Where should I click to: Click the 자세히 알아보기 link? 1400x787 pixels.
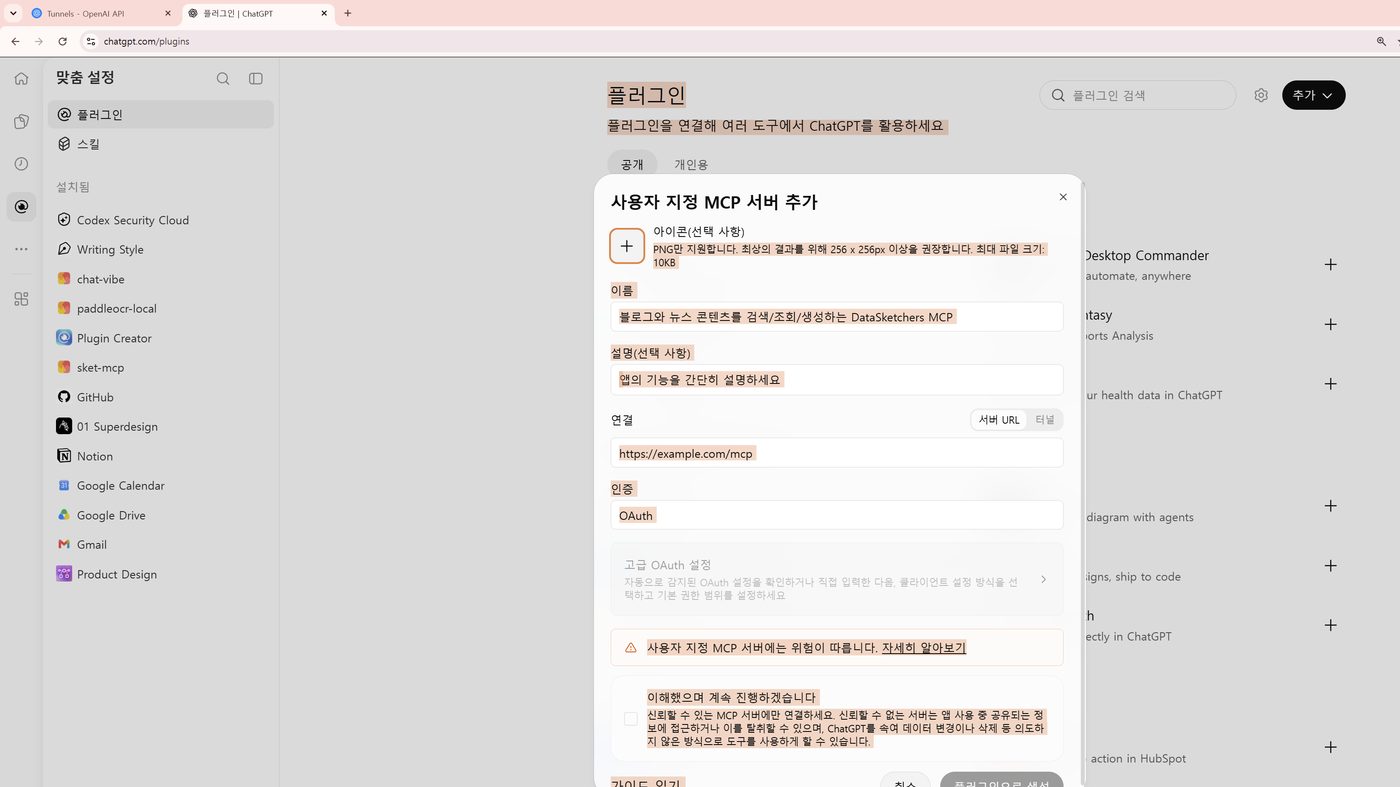pyautogui.click(x=923, y=647)
